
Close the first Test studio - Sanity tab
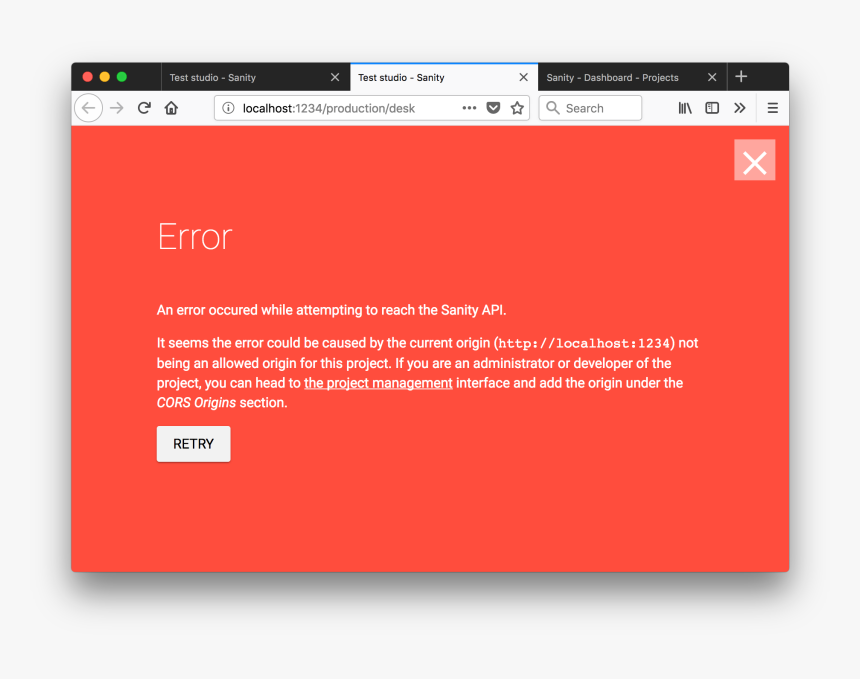[335, 77]
